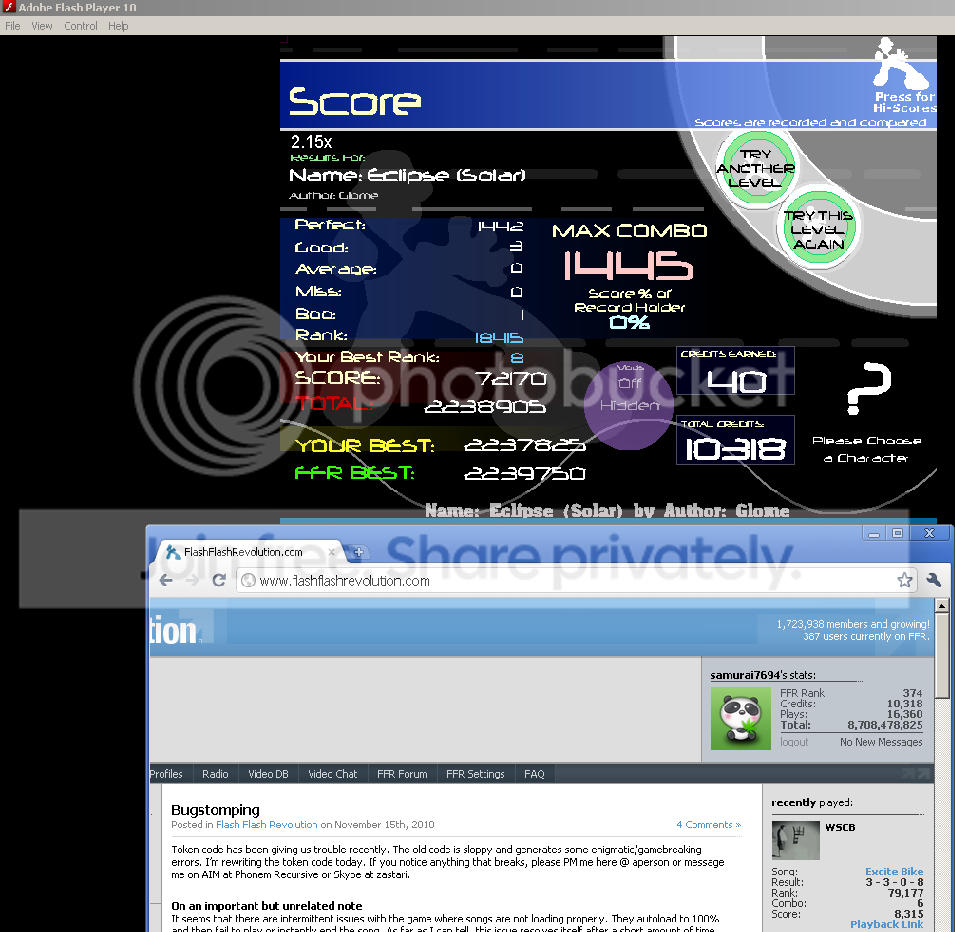Open the View menu in Flash Player
The image size is (955, 932).
click(x=42, y=26)
